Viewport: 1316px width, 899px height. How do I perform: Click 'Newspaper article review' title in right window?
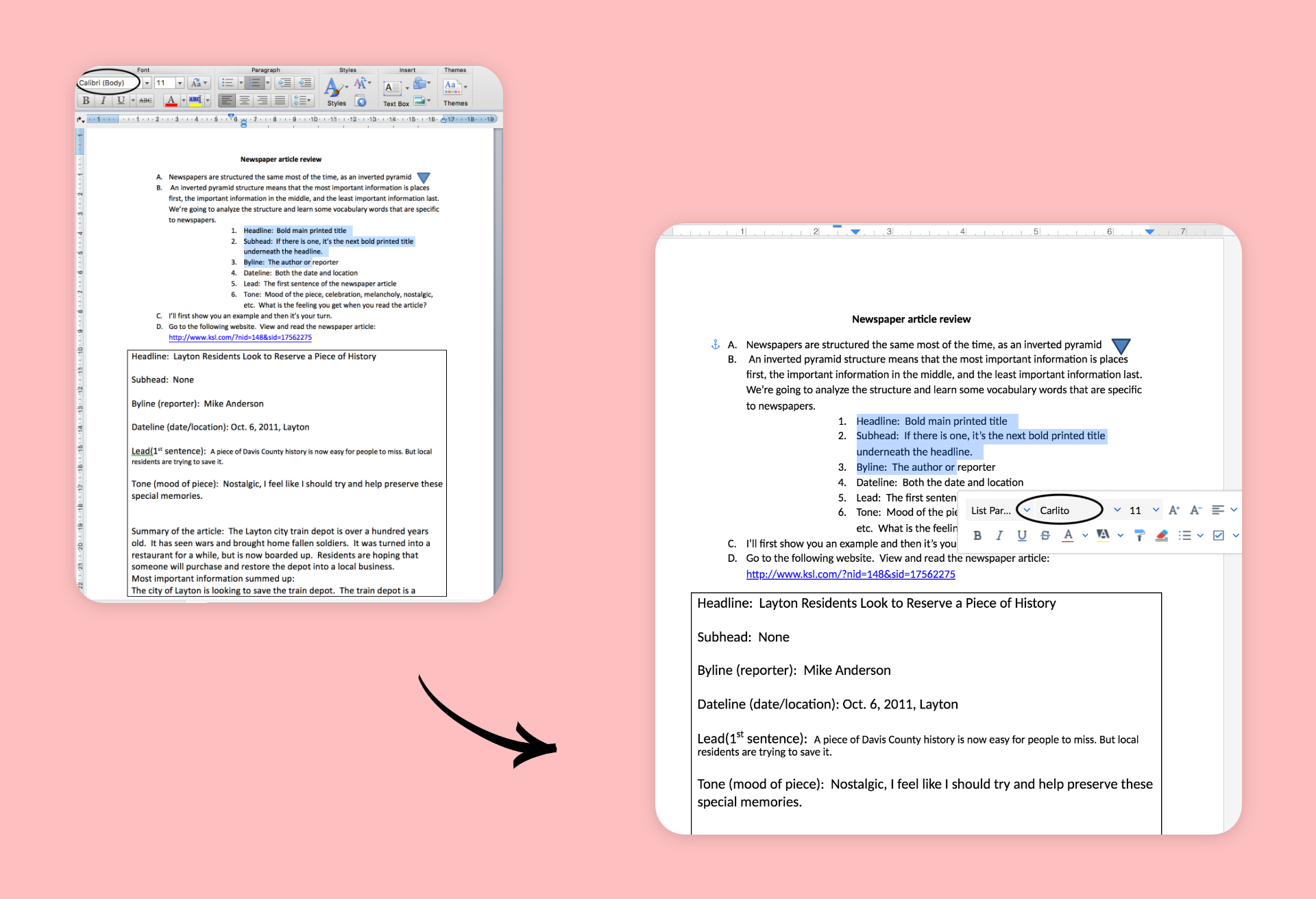click(911, 319)
